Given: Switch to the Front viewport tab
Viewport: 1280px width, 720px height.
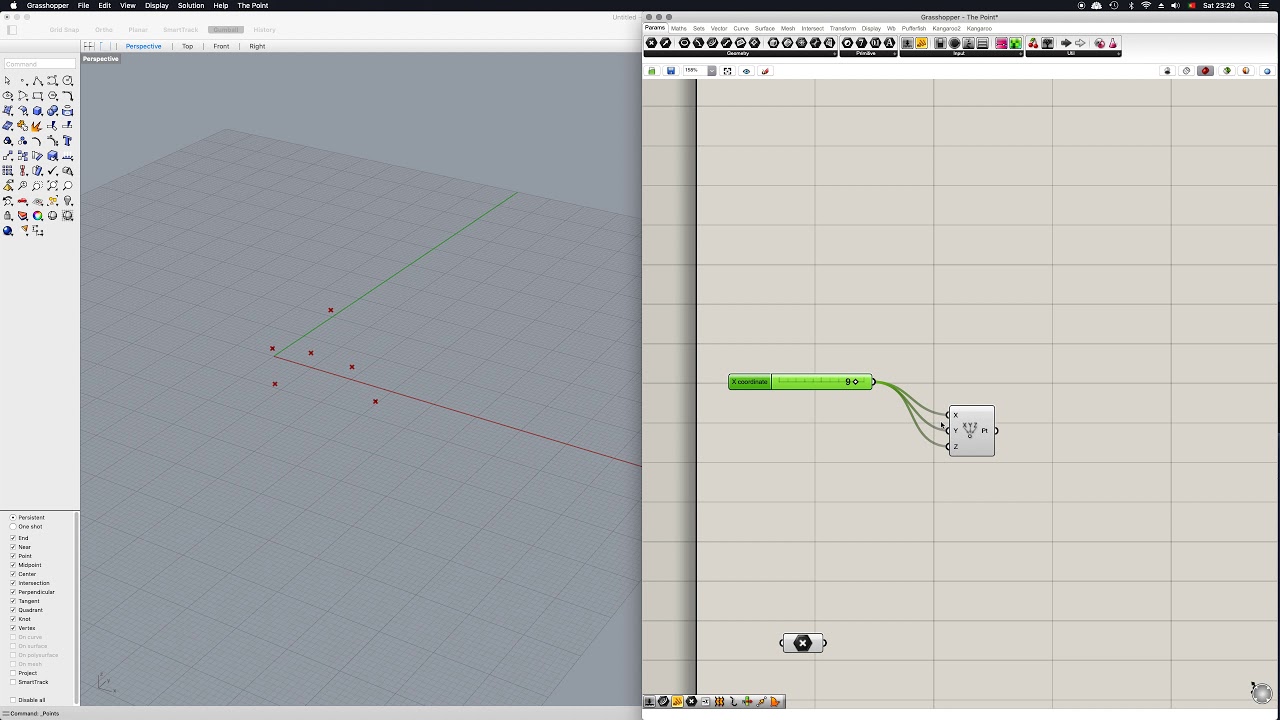Looking at the screenshot, I should 221,46.
